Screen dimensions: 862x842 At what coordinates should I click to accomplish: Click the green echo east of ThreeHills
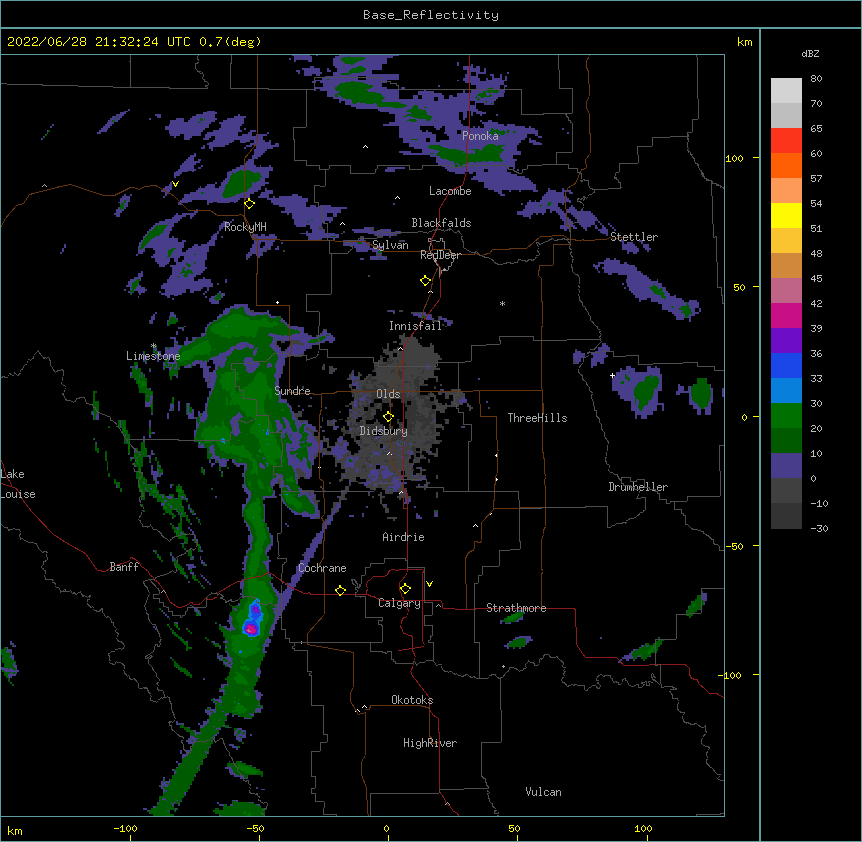646,390
